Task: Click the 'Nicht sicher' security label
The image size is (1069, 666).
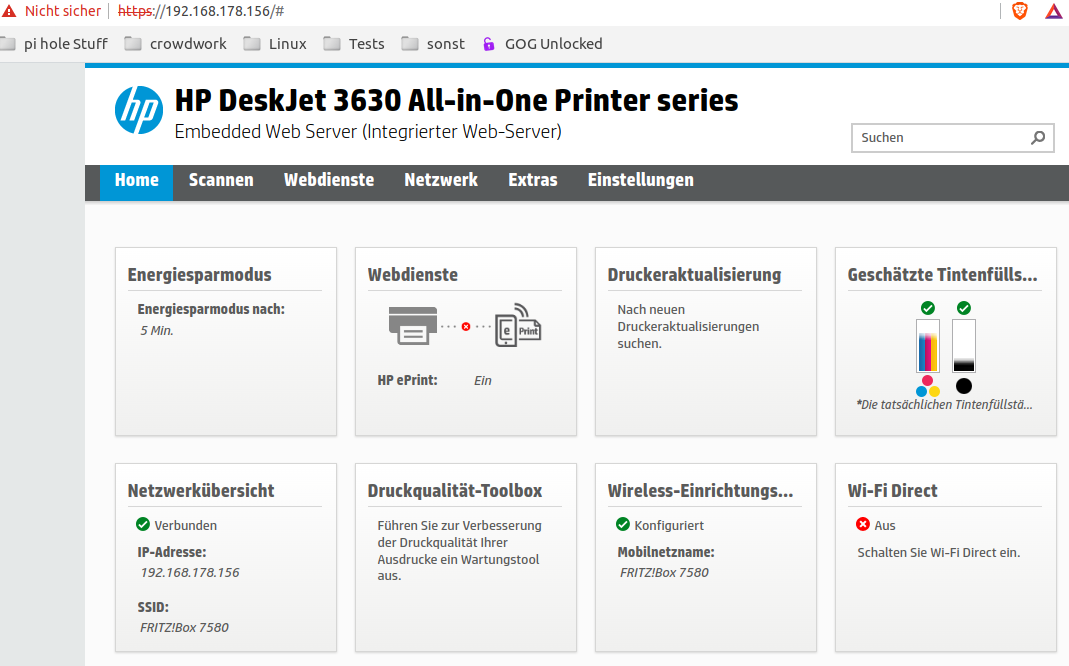Action: pos(63,11)
